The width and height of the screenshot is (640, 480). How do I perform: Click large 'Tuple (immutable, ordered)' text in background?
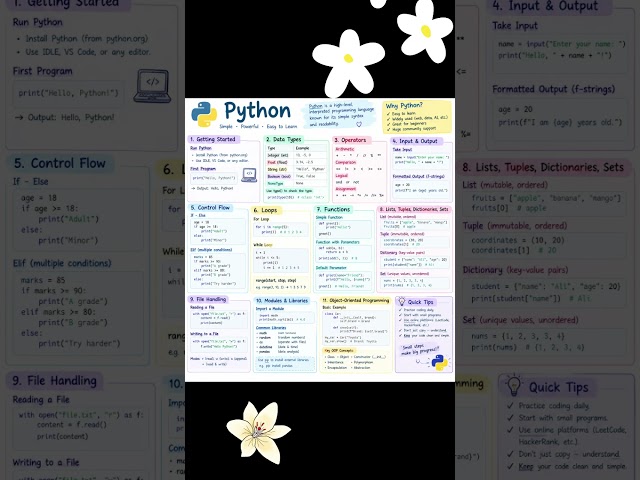click(x=515, y=226)
